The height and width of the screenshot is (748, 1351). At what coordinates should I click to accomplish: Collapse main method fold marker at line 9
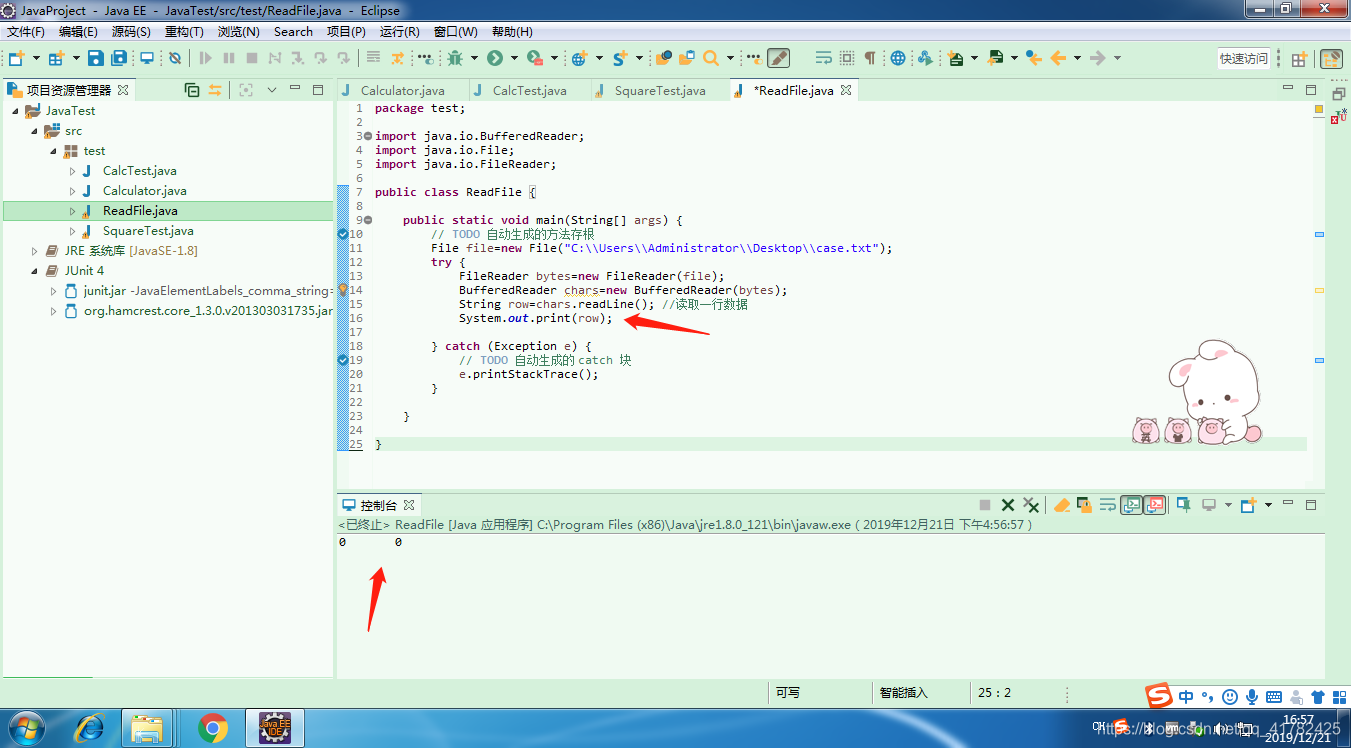pos(368,220)
